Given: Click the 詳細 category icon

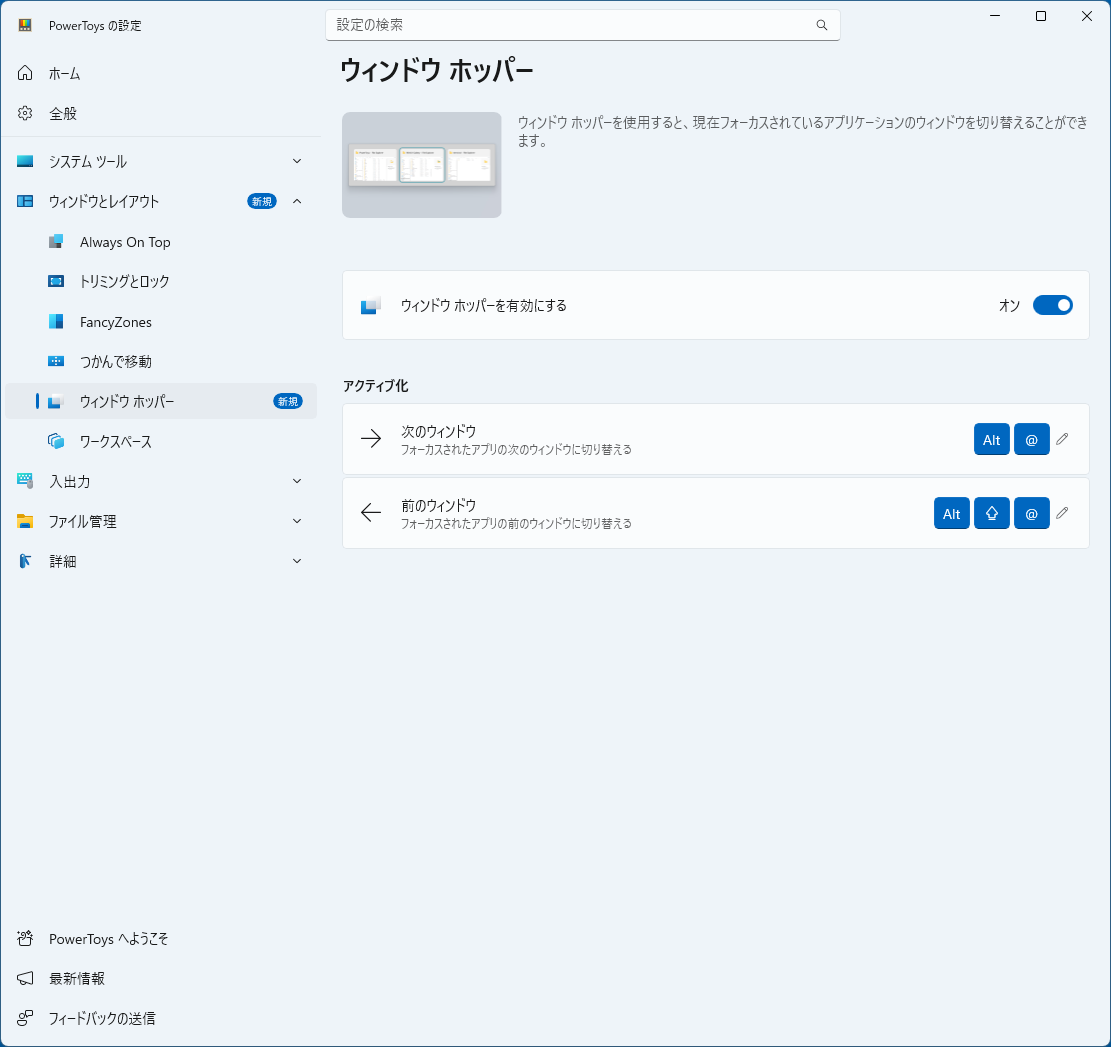Looking at the screenshot, I should click(x=25, y=561).
